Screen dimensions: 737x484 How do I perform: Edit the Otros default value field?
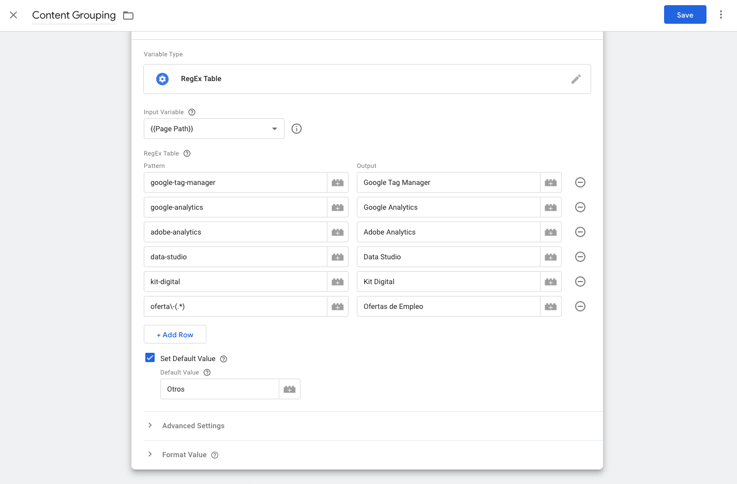[x=220, y=389]
